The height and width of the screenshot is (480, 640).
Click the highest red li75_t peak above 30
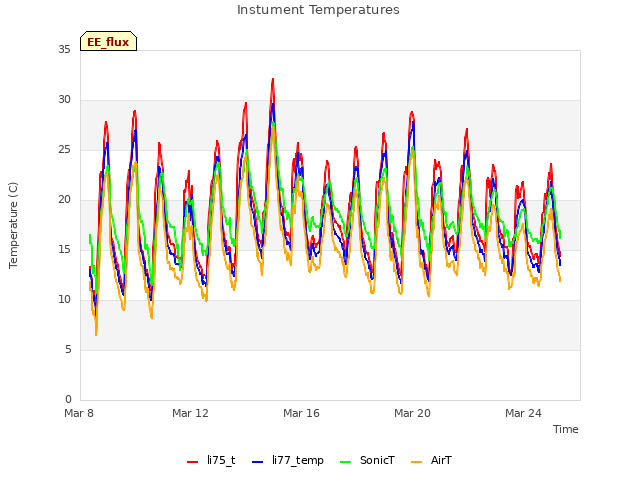(273, 80)
